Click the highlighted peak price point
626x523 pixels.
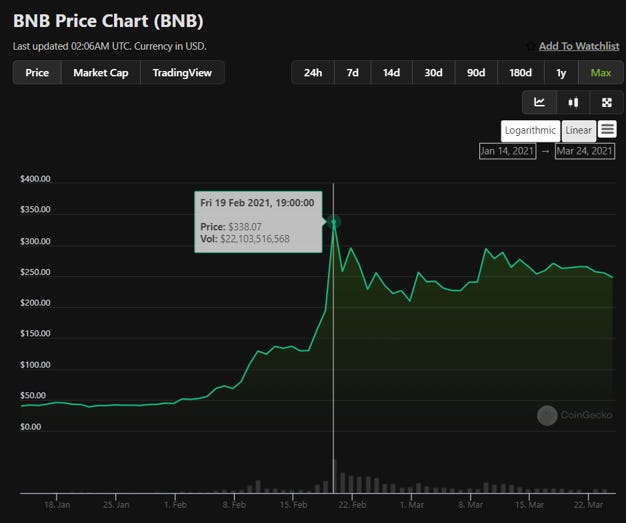click(x=334, y=221)
